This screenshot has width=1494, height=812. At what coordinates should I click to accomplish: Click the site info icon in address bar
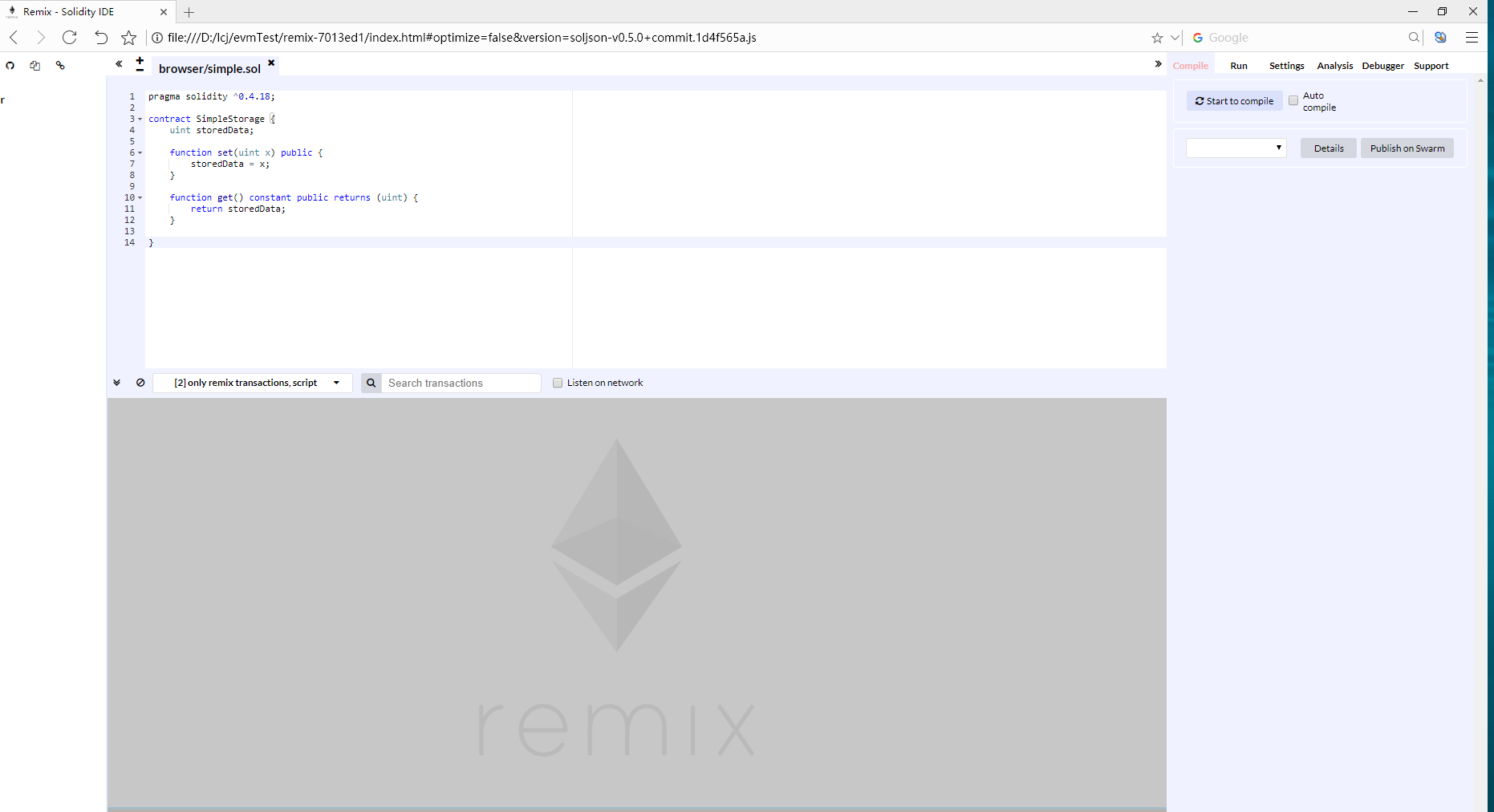tap(157, 38)
